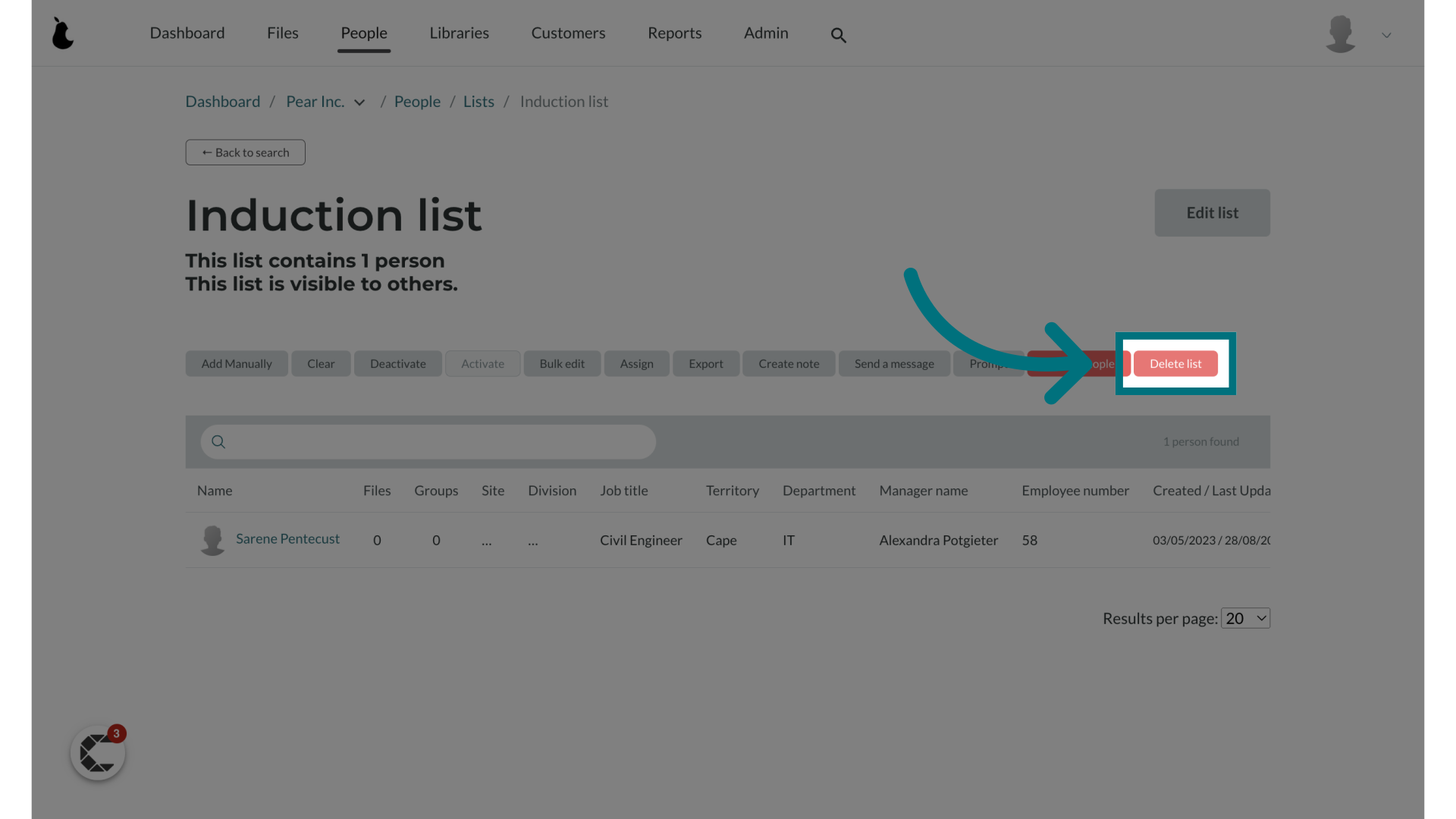Viewport: 1456px width, 819px height.
Task: Click Send a message button
Action: click(894, 364)
